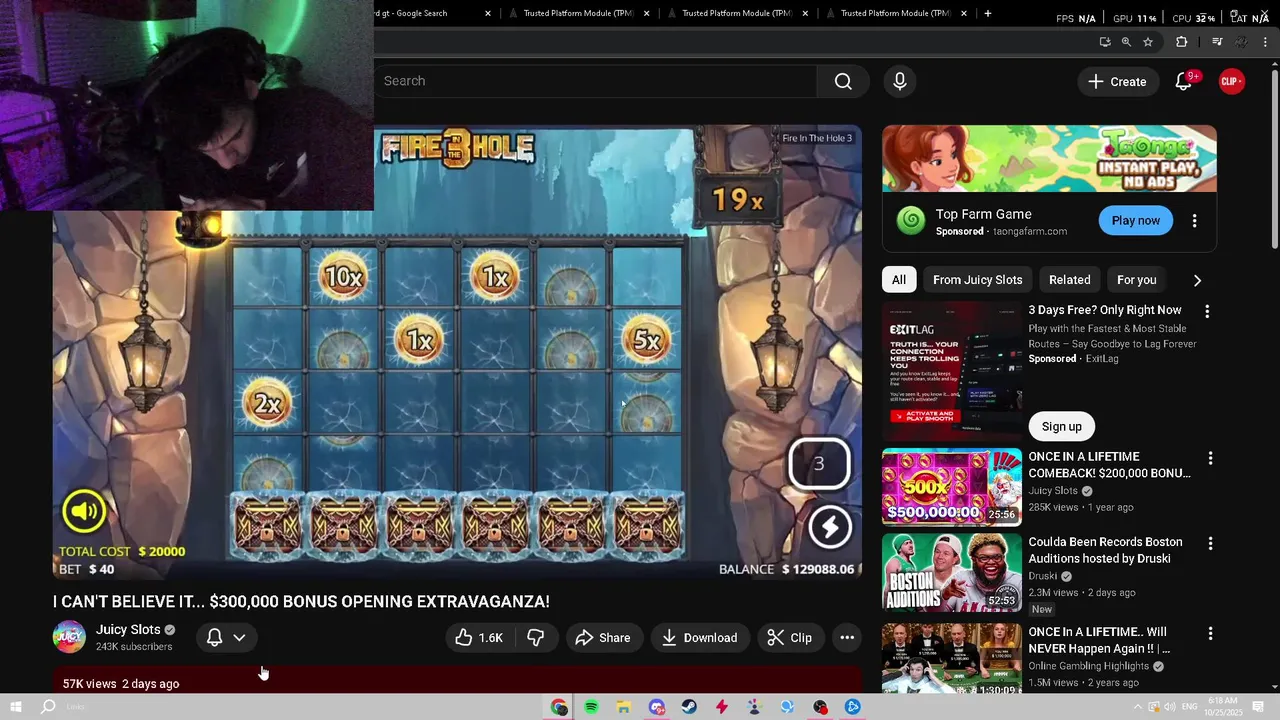Viewport: 1280px width, 720px height.
Task: Open browser three-dot menu
Action: (x=1266, y=42)
